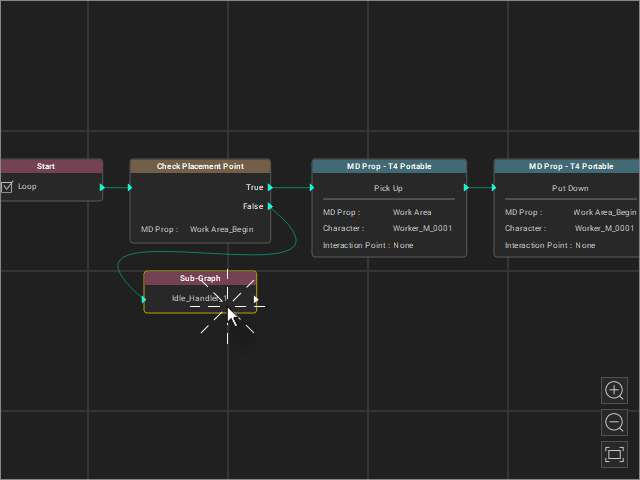Click the Worker_M_0001 character value in Pick Up node
The height and width of the screenshot is (480, 640).
coord(422,228)
